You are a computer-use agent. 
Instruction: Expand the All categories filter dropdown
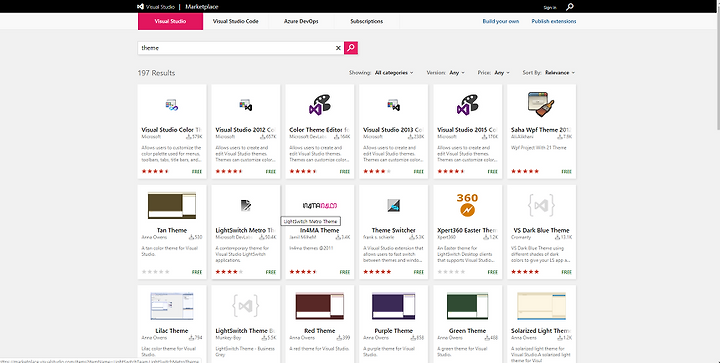[x=394, y=73]
